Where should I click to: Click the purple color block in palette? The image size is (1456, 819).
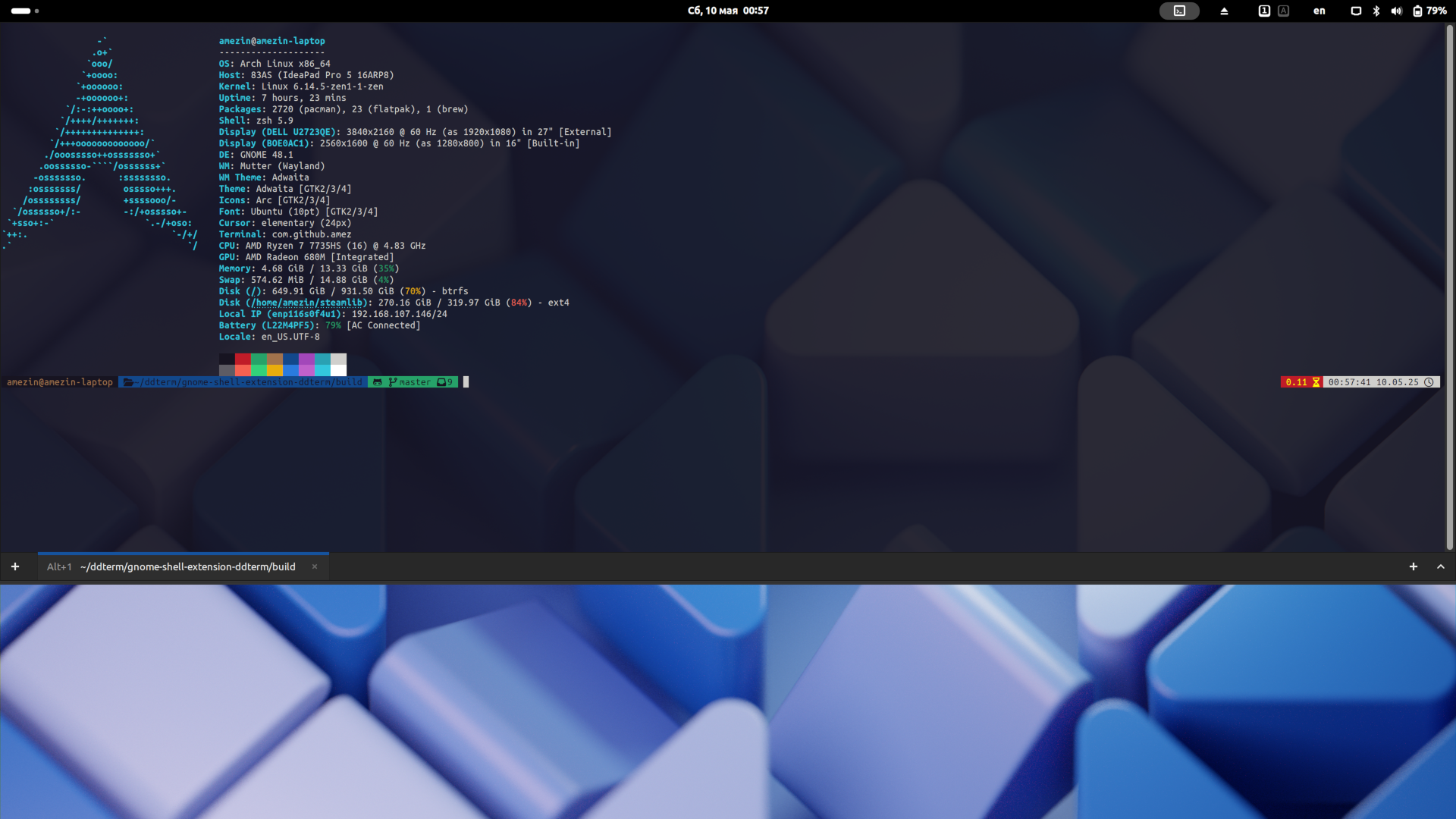pos(306,359)
